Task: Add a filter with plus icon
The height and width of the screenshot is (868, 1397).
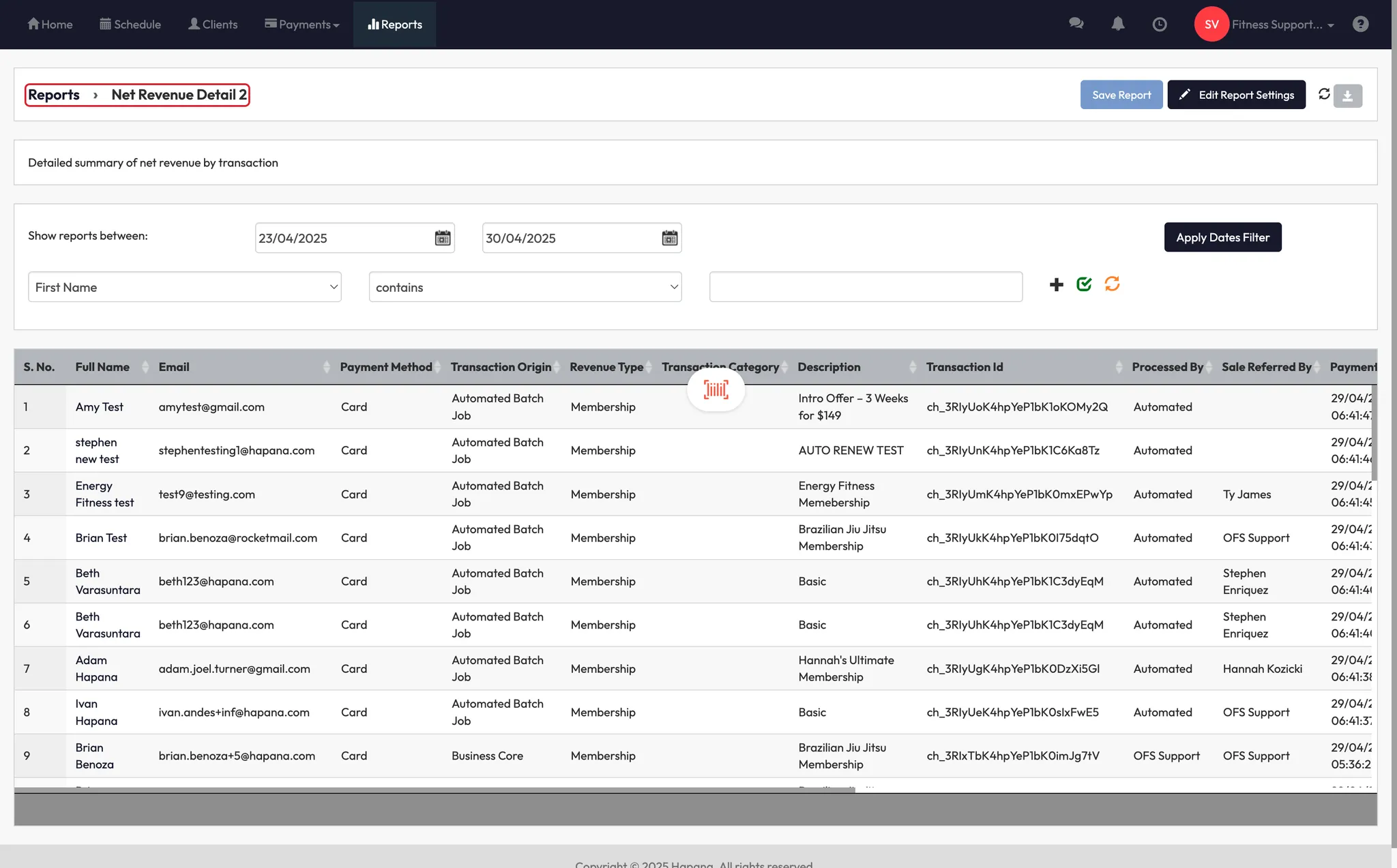Action: pyautogui.click(x=1056, y=285)
